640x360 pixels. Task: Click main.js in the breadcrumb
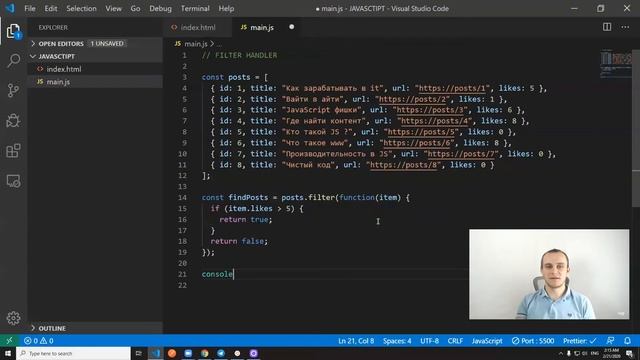pyautogui.click(x=196, y=44)
